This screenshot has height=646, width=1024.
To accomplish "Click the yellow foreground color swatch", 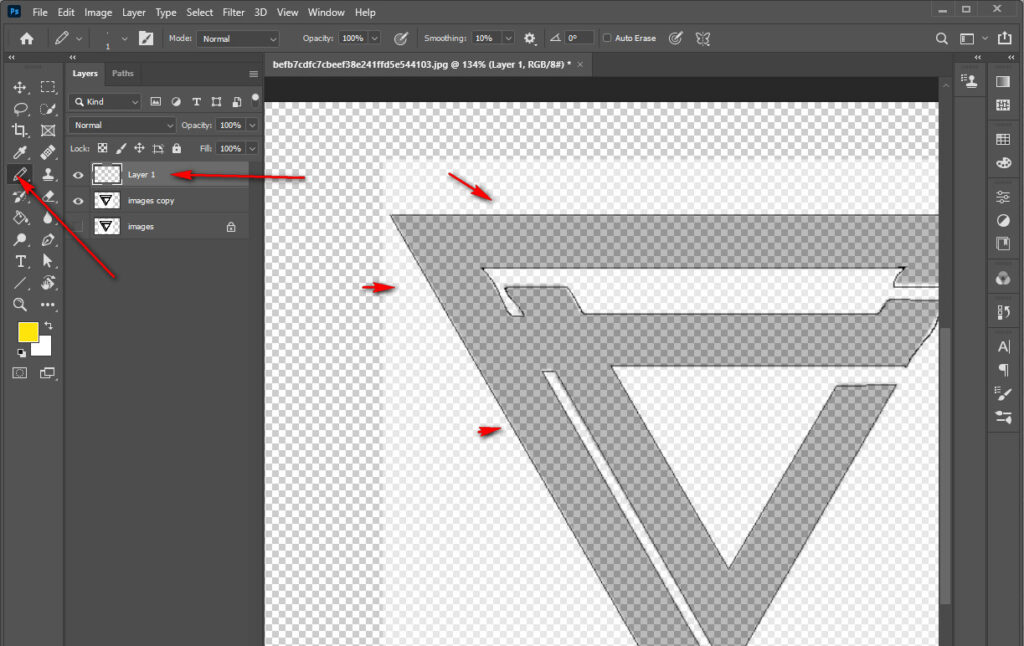I will click(x=29, y=331).
